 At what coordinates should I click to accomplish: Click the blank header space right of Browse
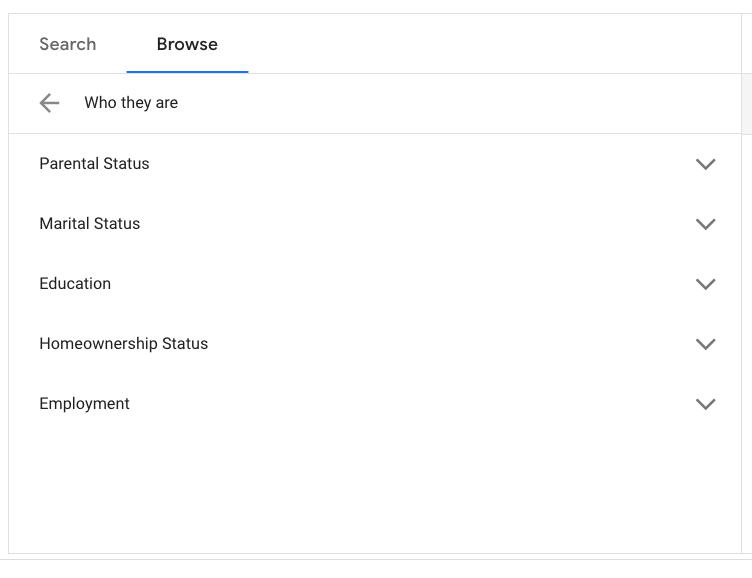[494, 44]
